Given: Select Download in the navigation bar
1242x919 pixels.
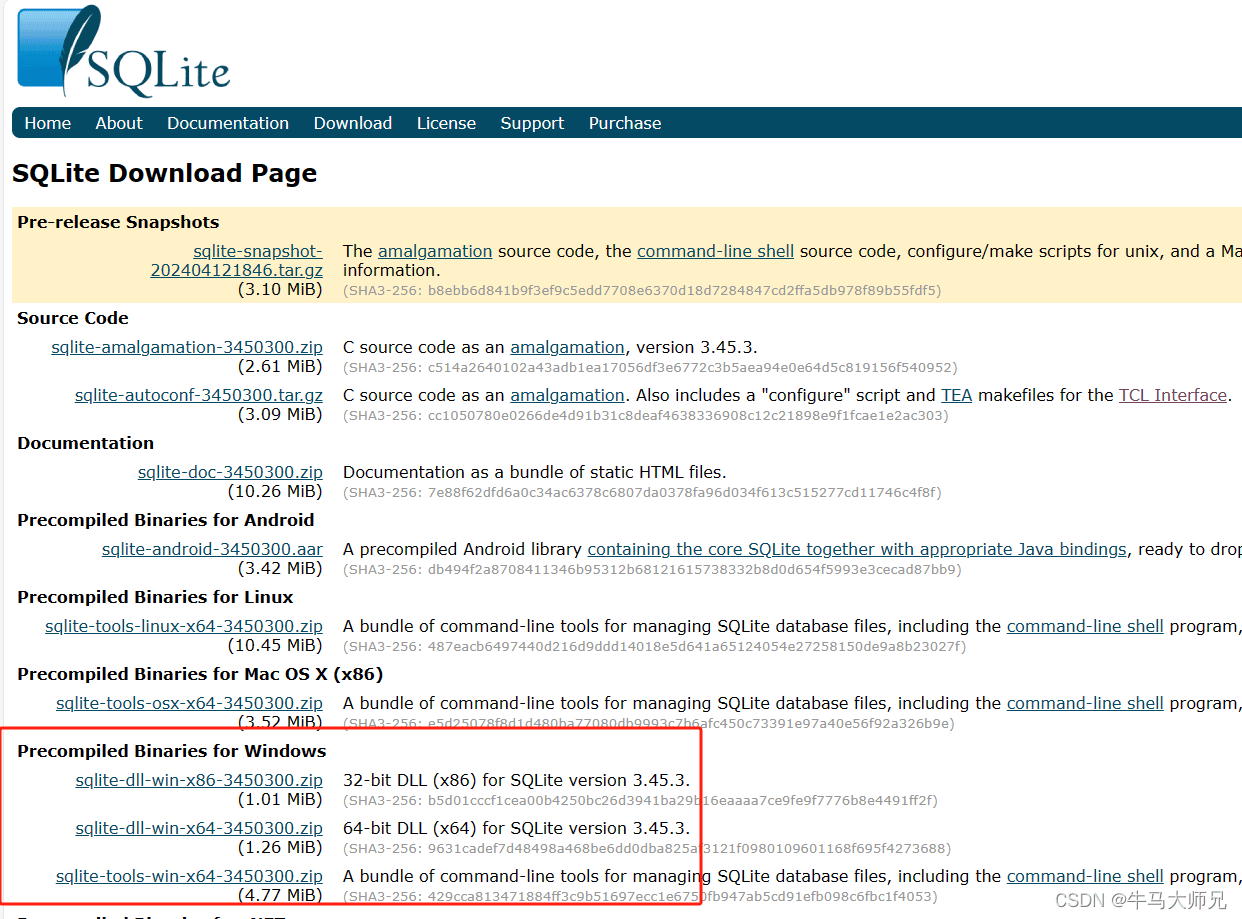Looking at the screenshot, I should click(352, 123).
